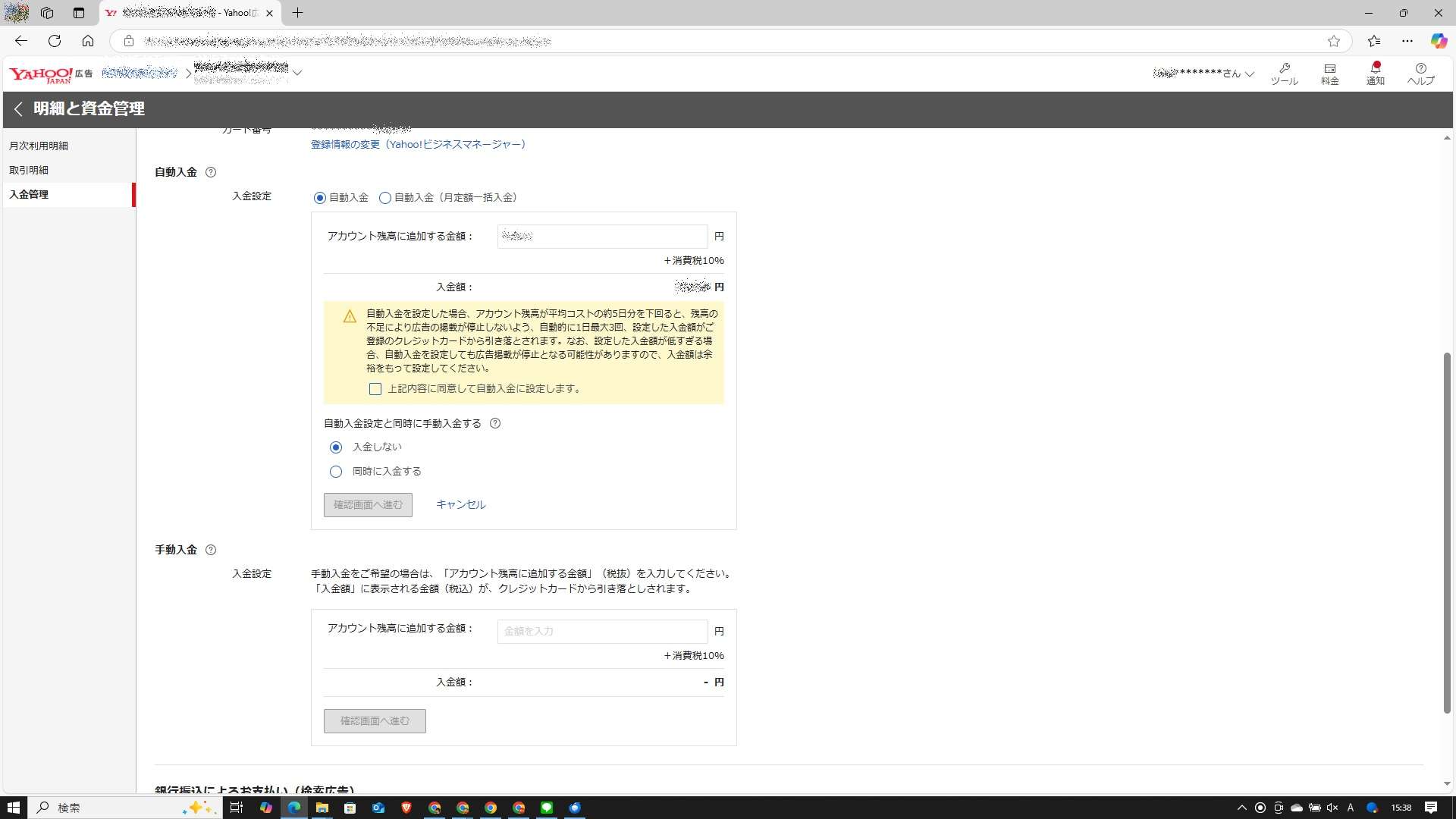Screen dimensions: 1456x819
Task: Open the ツール (tools) menu icon
Action: tap(1285, 73)
